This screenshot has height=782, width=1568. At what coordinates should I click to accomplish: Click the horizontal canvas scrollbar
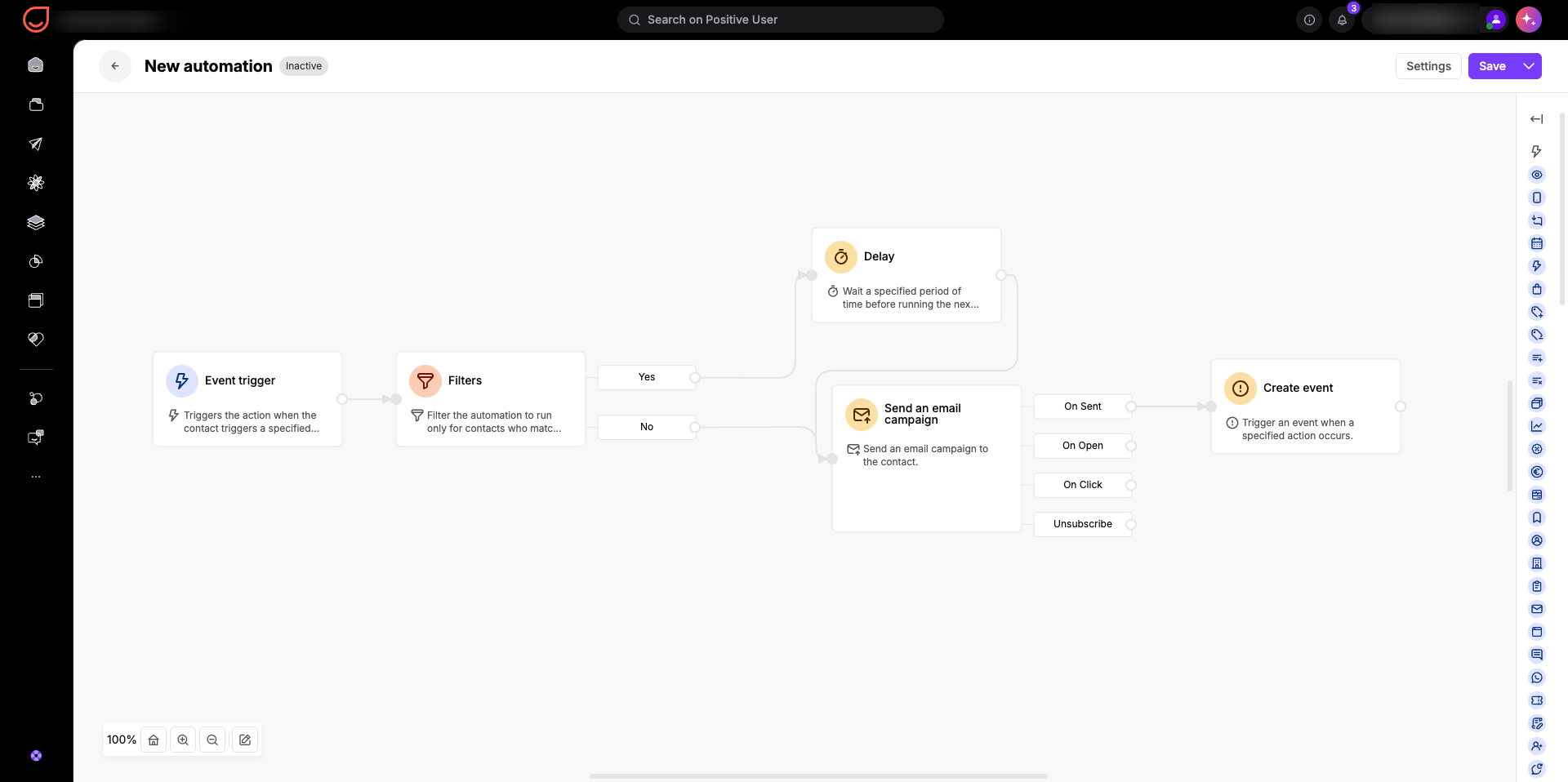[x=818, y=776]
